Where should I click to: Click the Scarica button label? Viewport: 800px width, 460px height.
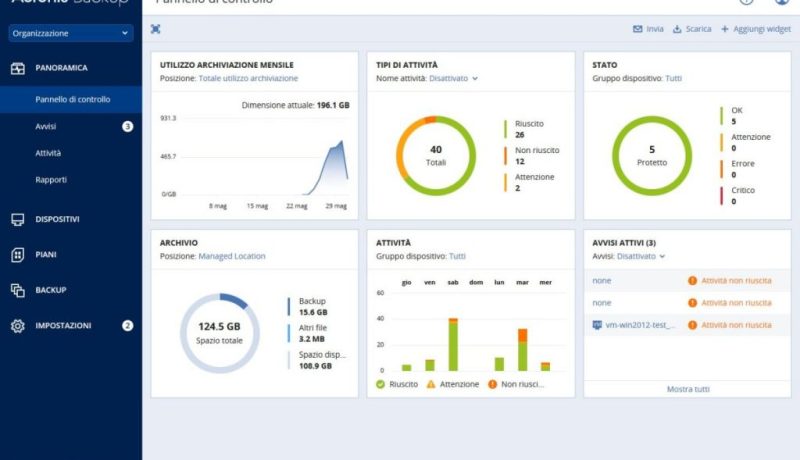click(x=698, y=29)
